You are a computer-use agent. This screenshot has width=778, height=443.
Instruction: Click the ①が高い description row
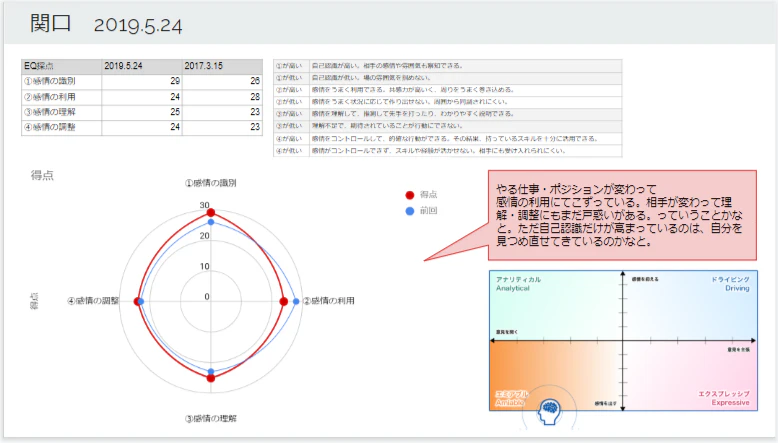coord(448,65)
